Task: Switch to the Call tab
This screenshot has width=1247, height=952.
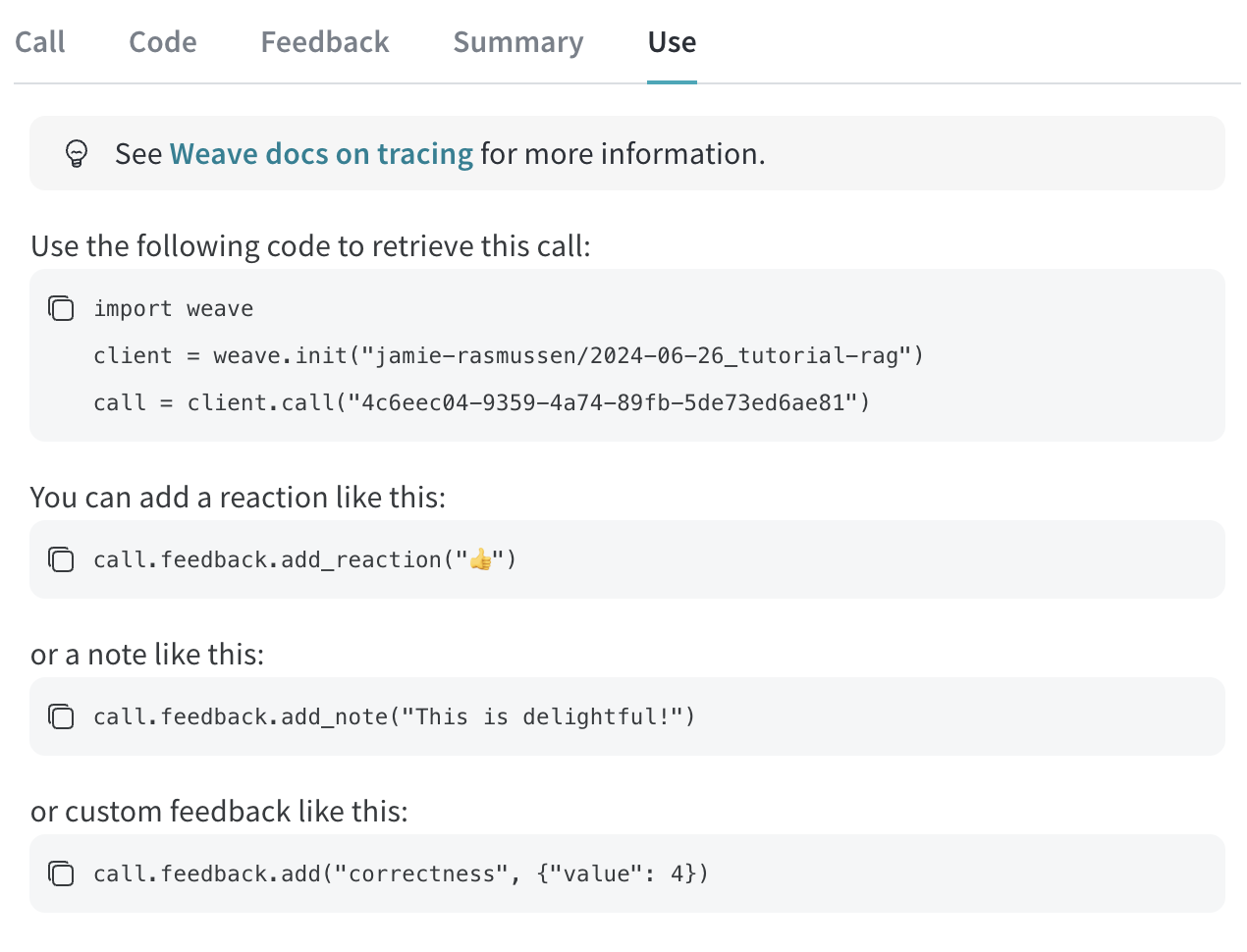Action: coord(40,42)
